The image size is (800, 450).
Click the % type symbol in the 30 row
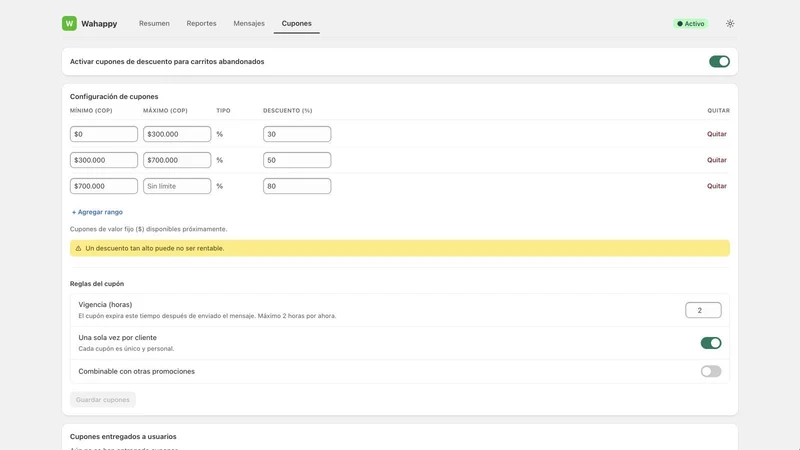[219, 134]
